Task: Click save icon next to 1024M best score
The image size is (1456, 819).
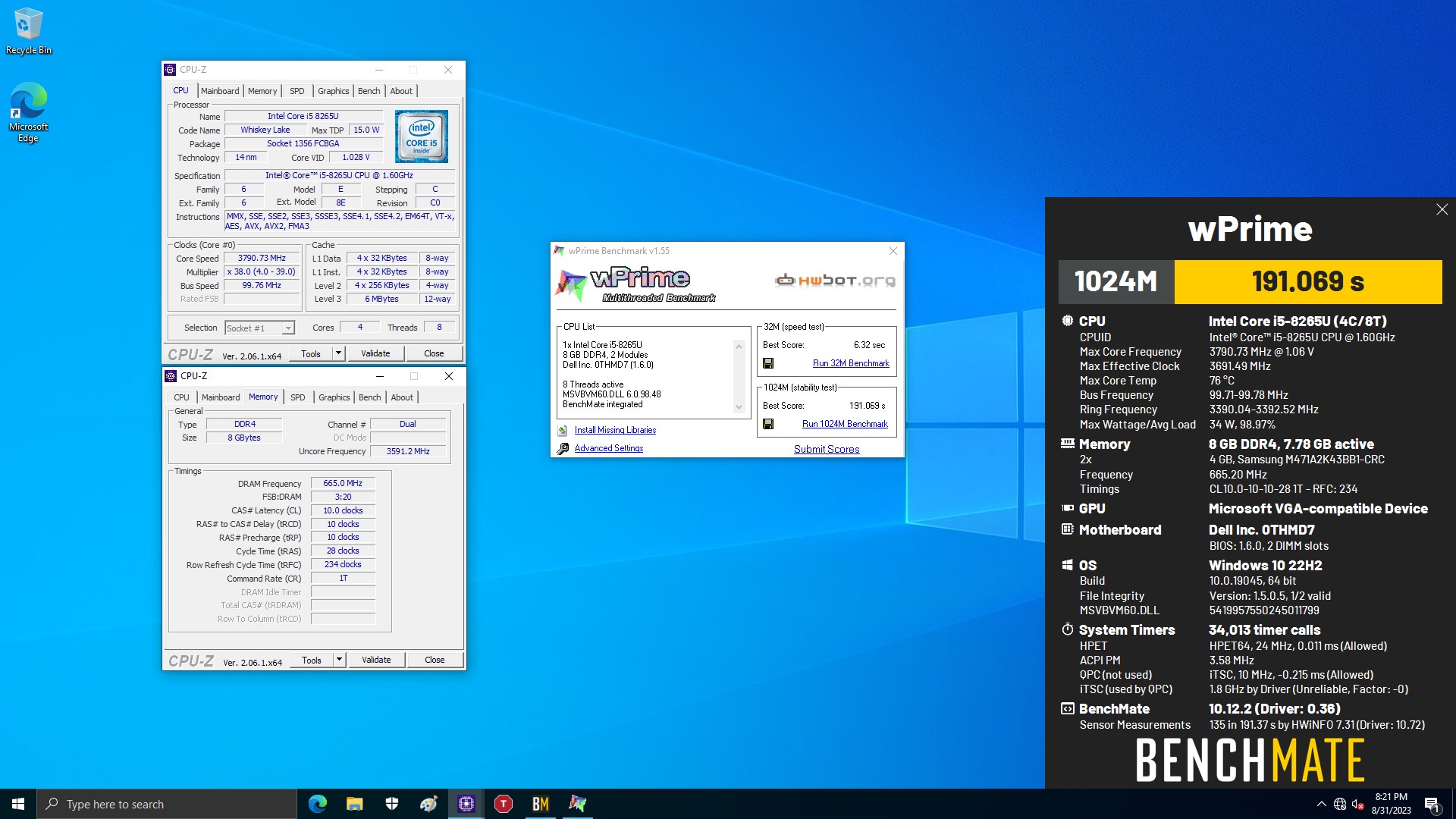Action: (768, 424)
